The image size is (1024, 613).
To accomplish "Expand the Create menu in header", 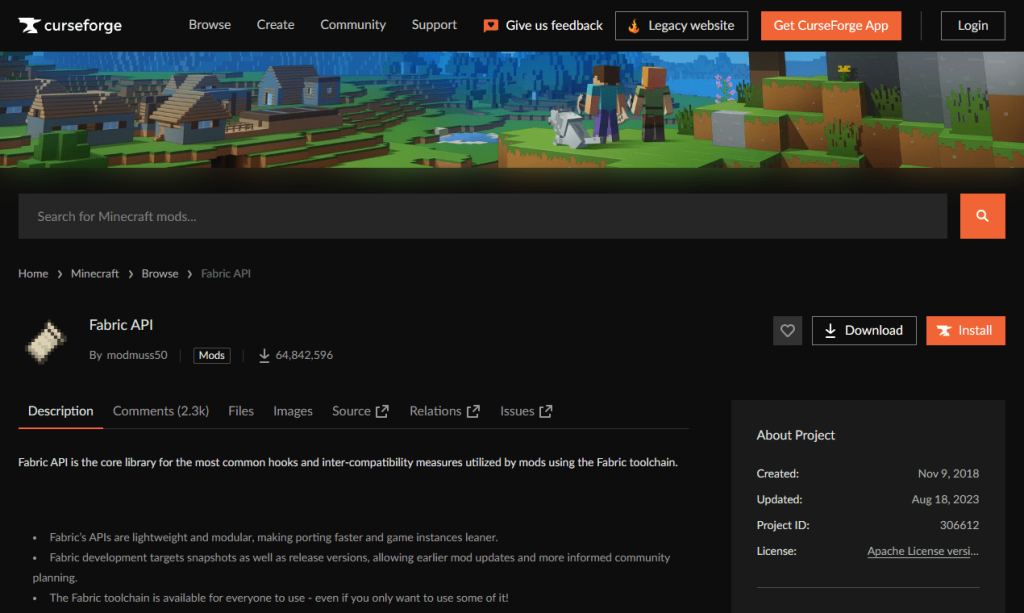I will (x=275, y=25).
